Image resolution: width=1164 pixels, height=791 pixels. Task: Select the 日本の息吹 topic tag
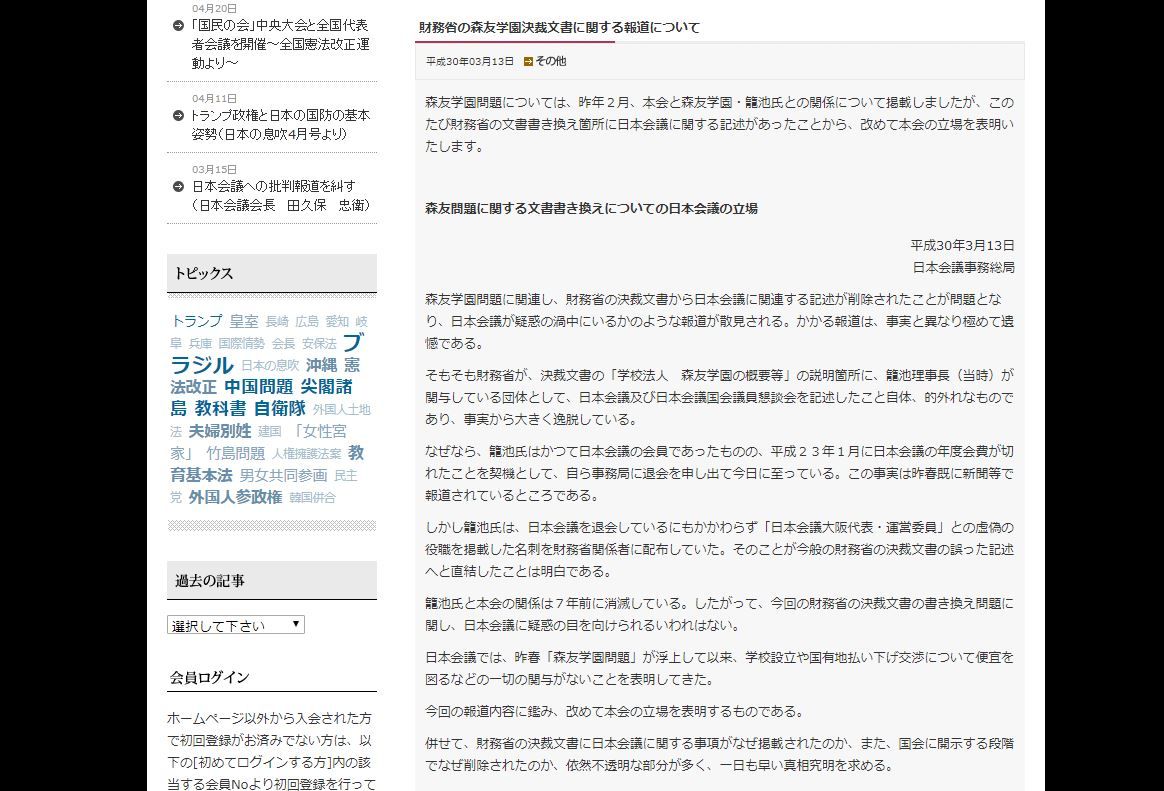pyautogui.click(x=270, y=366)
